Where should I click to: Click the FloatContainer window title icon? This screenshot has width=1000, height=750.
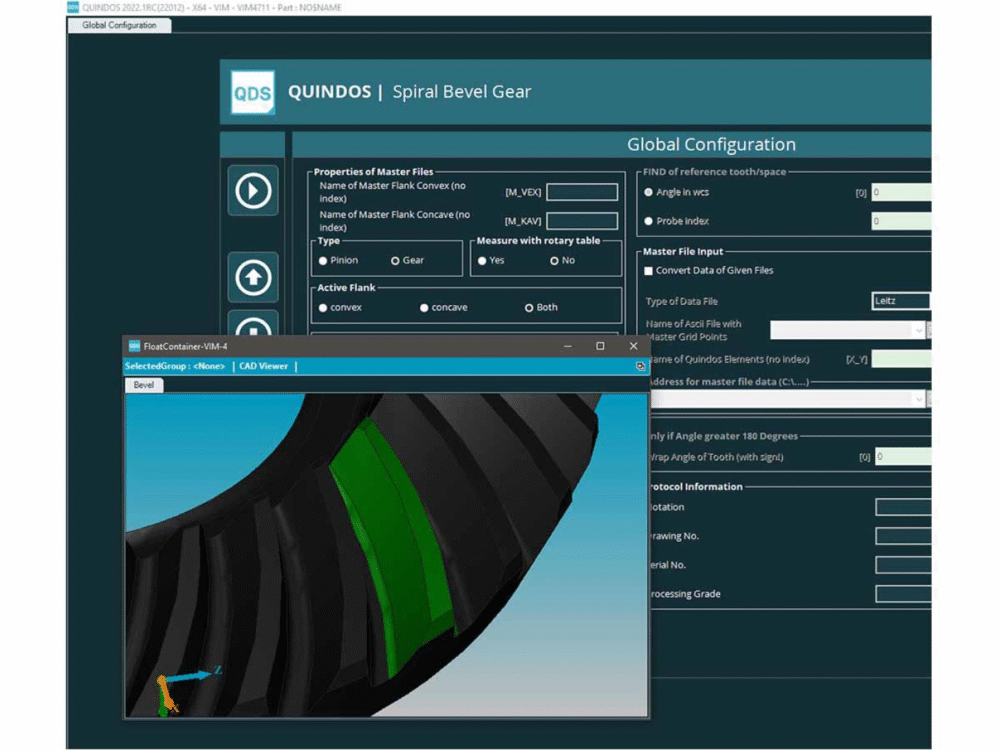click(134, 346)
